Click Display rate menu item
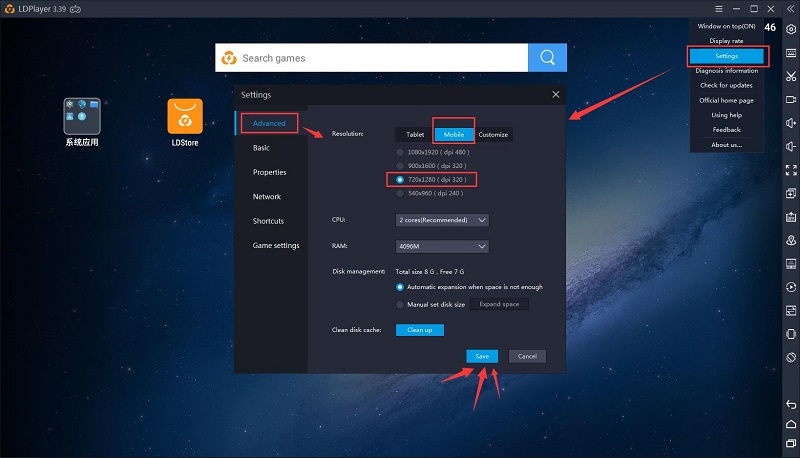This screenshot has width=800, height=458. 727,41
